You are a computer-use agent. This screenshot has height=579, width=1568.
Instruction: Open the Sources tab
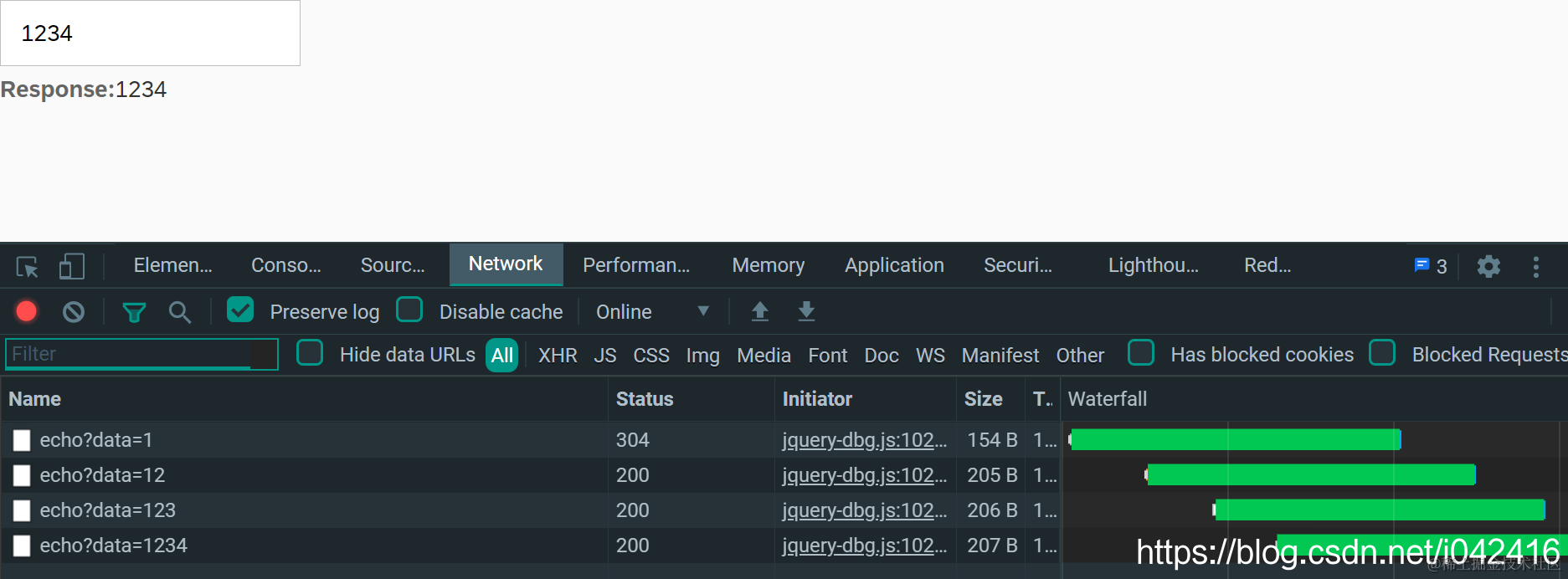point(393,265)
